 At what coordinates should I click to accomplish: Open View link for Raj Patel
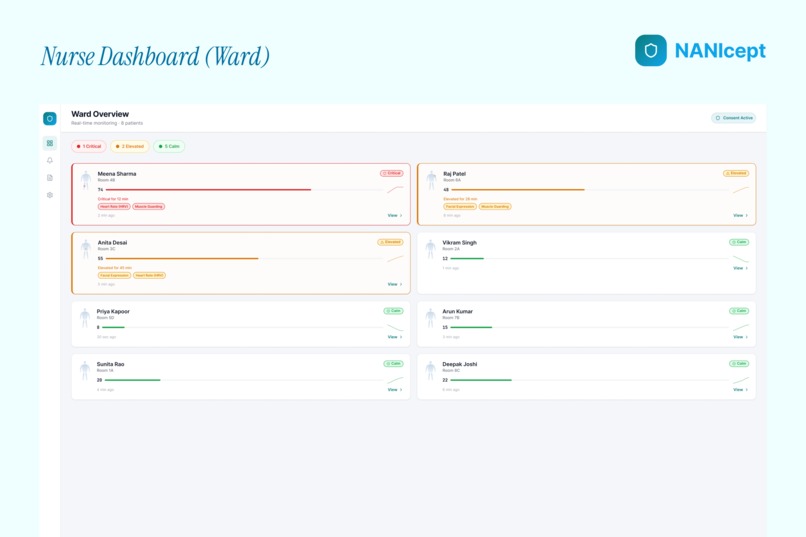click(x=740, y=215)
